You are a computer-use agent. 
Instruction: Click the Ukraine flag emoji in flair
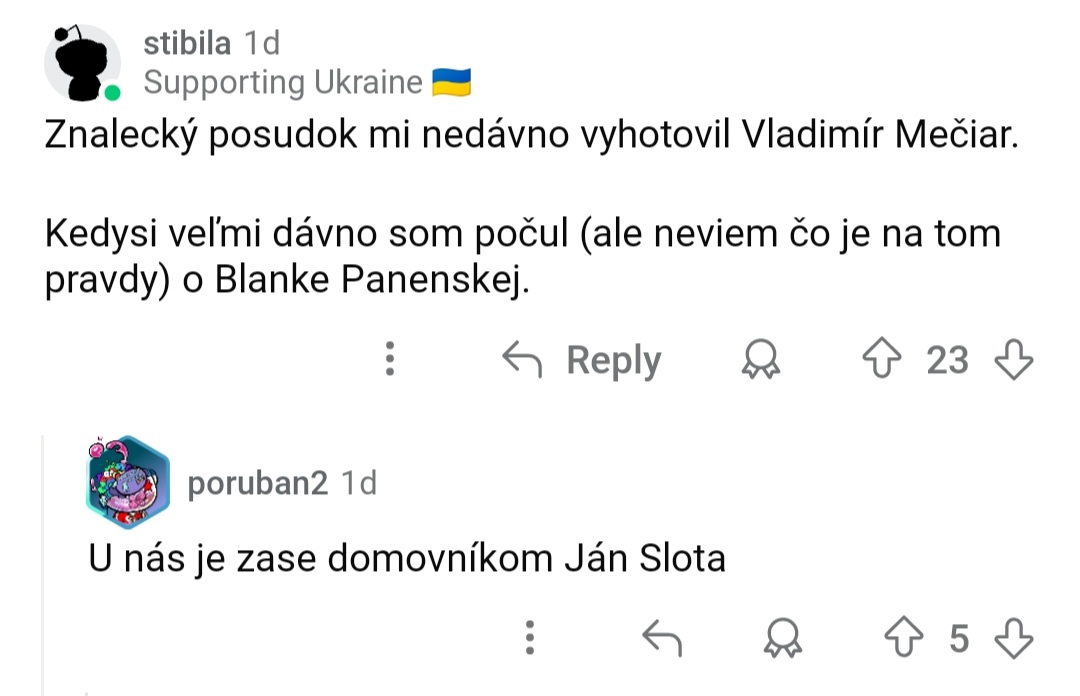pos(451,83)
